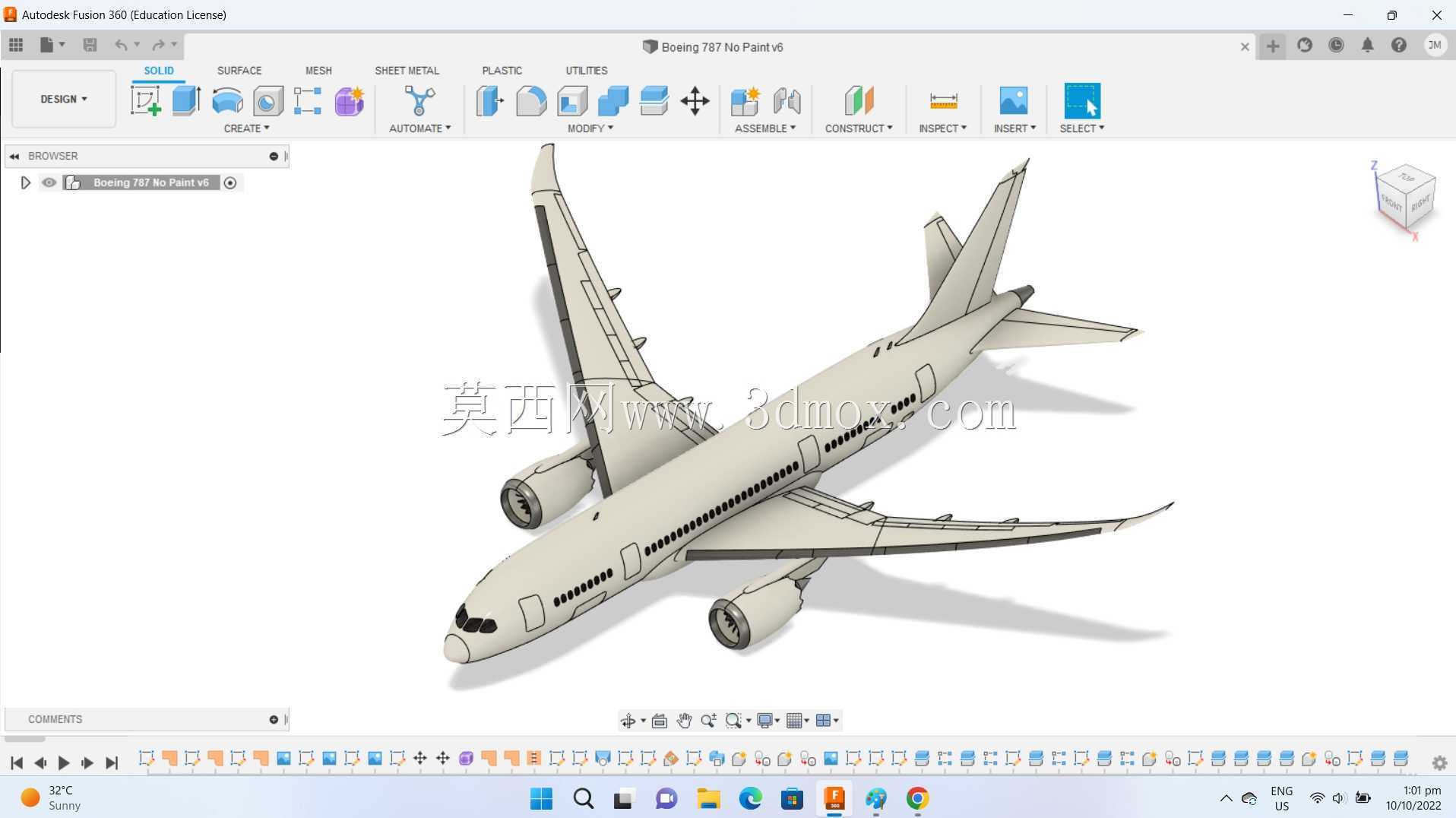1456x818 pixels.
Task: Click the Select tool icon
Action: pyautogui.click(x=1082, y=100)
